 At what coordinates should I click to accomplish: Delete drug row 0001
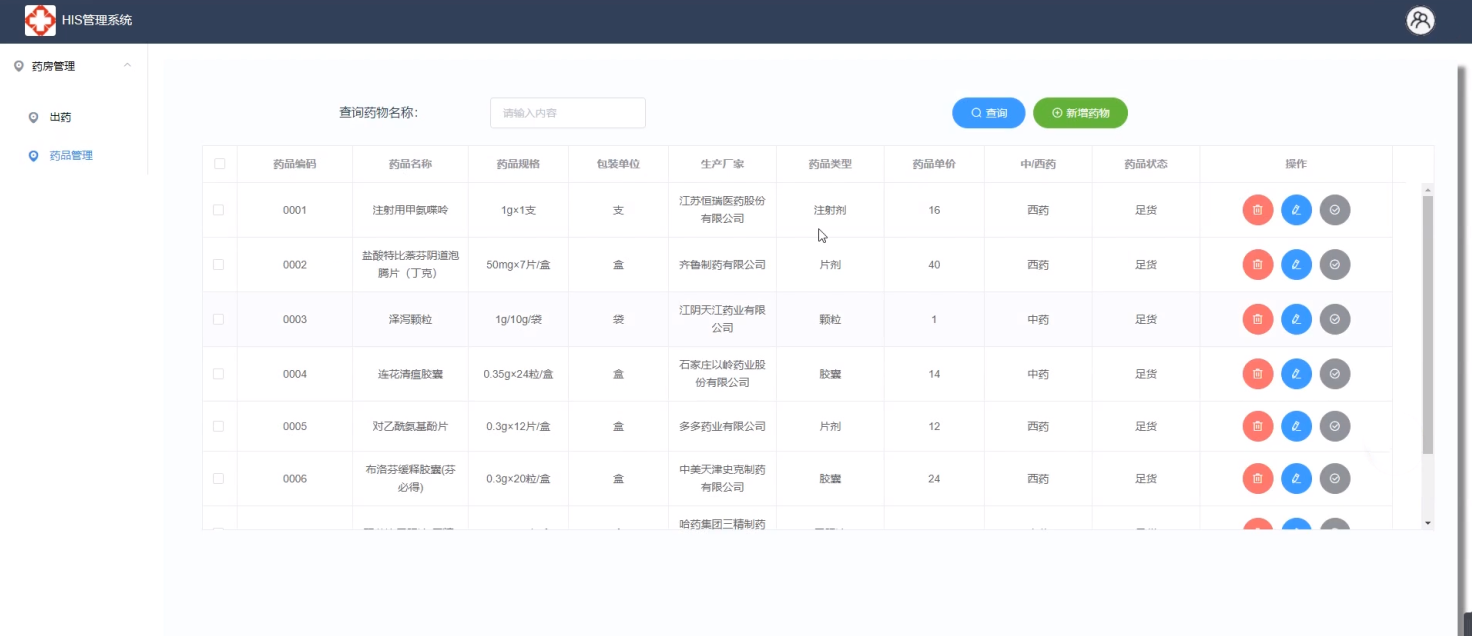pyautogui.click(x=1257, y=210)
